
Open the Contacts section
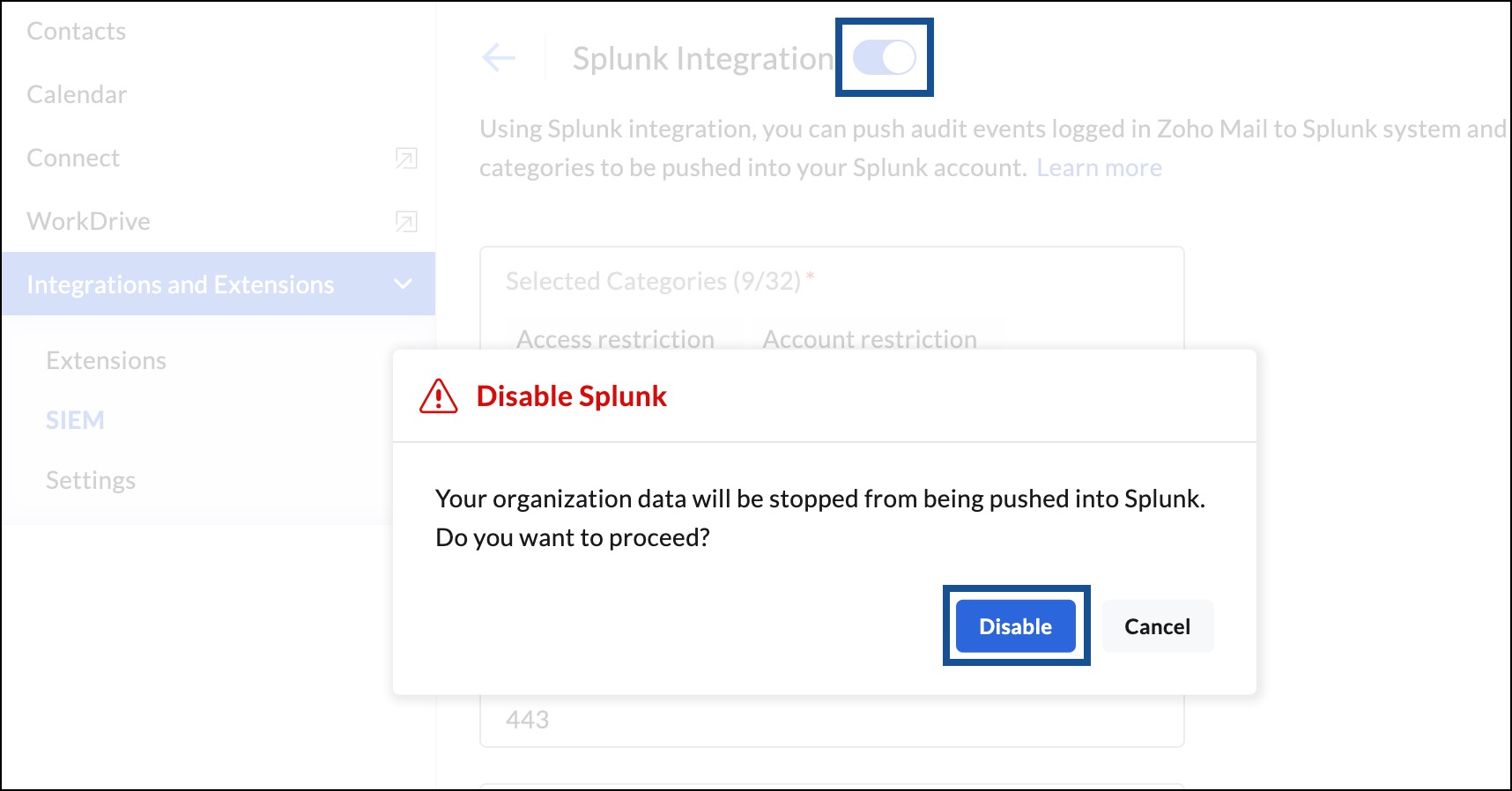point(77,31)
